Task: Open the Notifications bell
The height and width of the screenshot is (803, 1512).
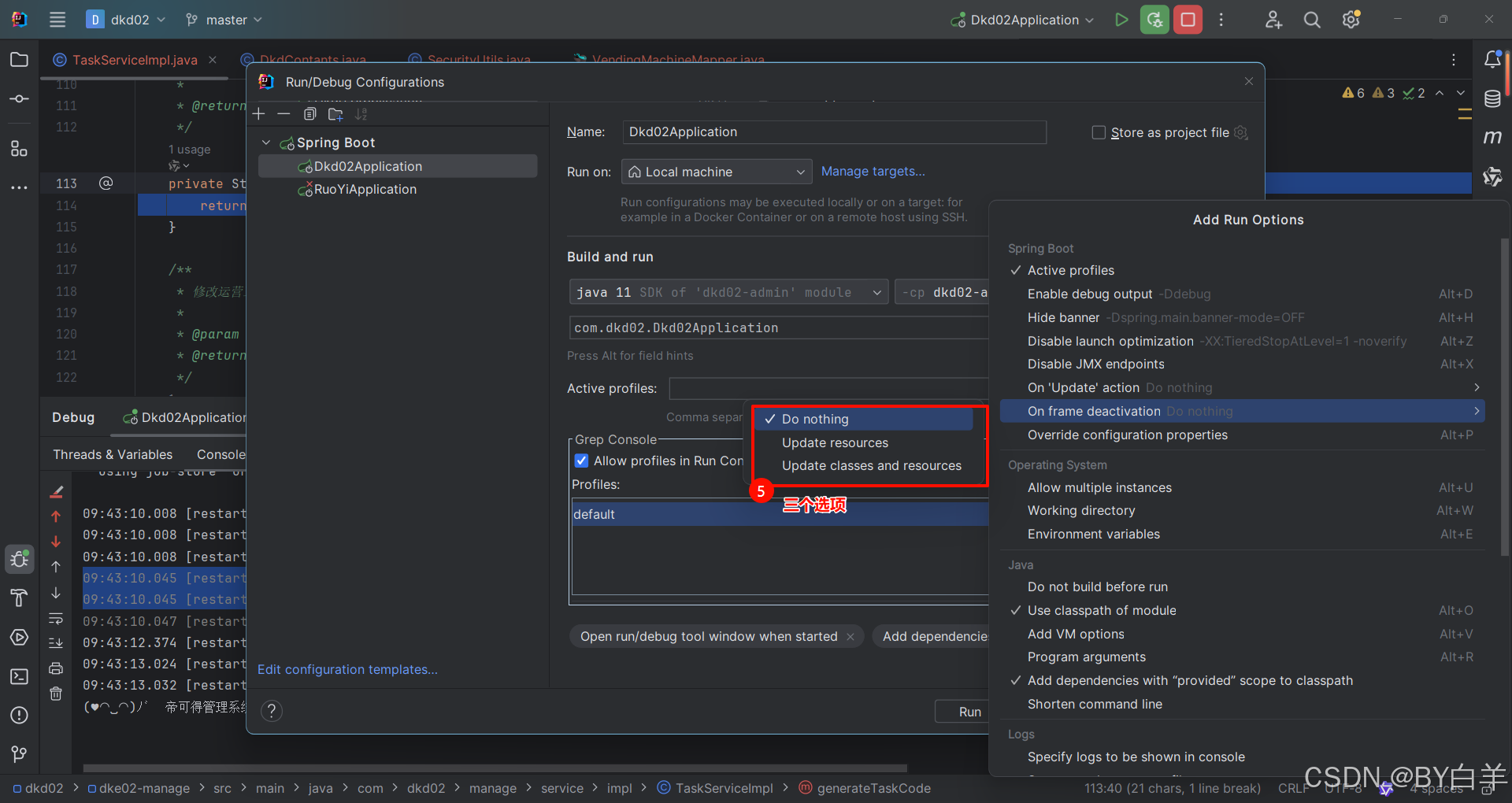Action: coord(1492,60)
